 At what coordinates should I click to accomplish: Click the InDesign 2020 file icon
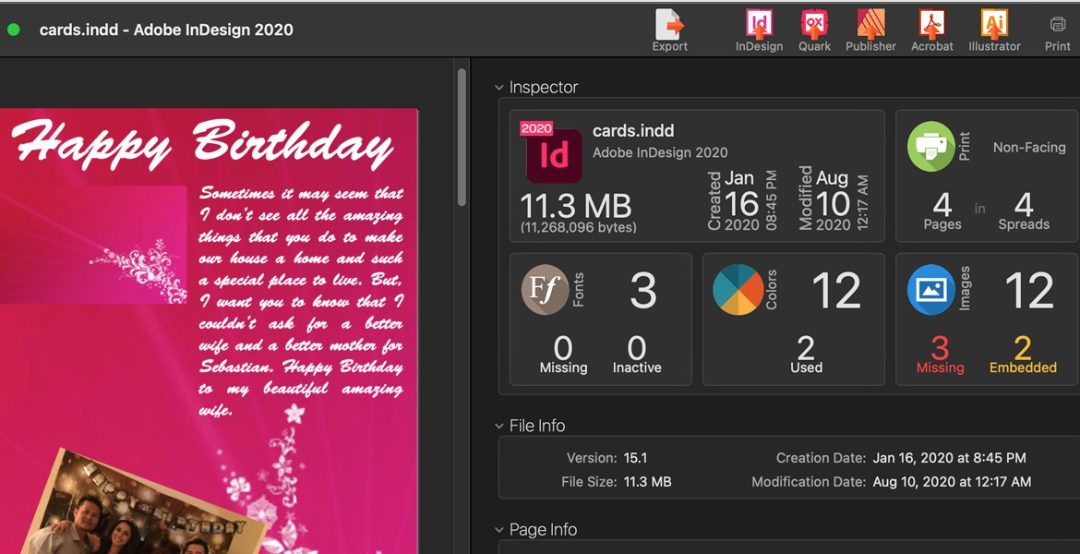point(552,153)
